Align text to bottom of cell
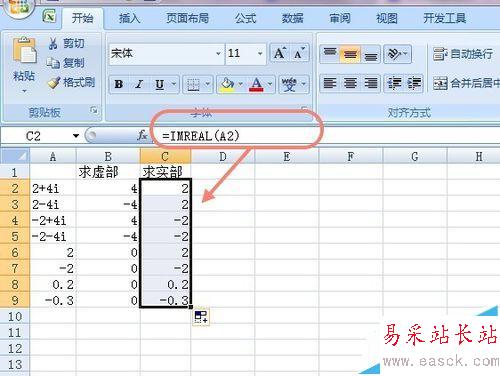The height and width of the screenshot is (376, 500). 370,54
